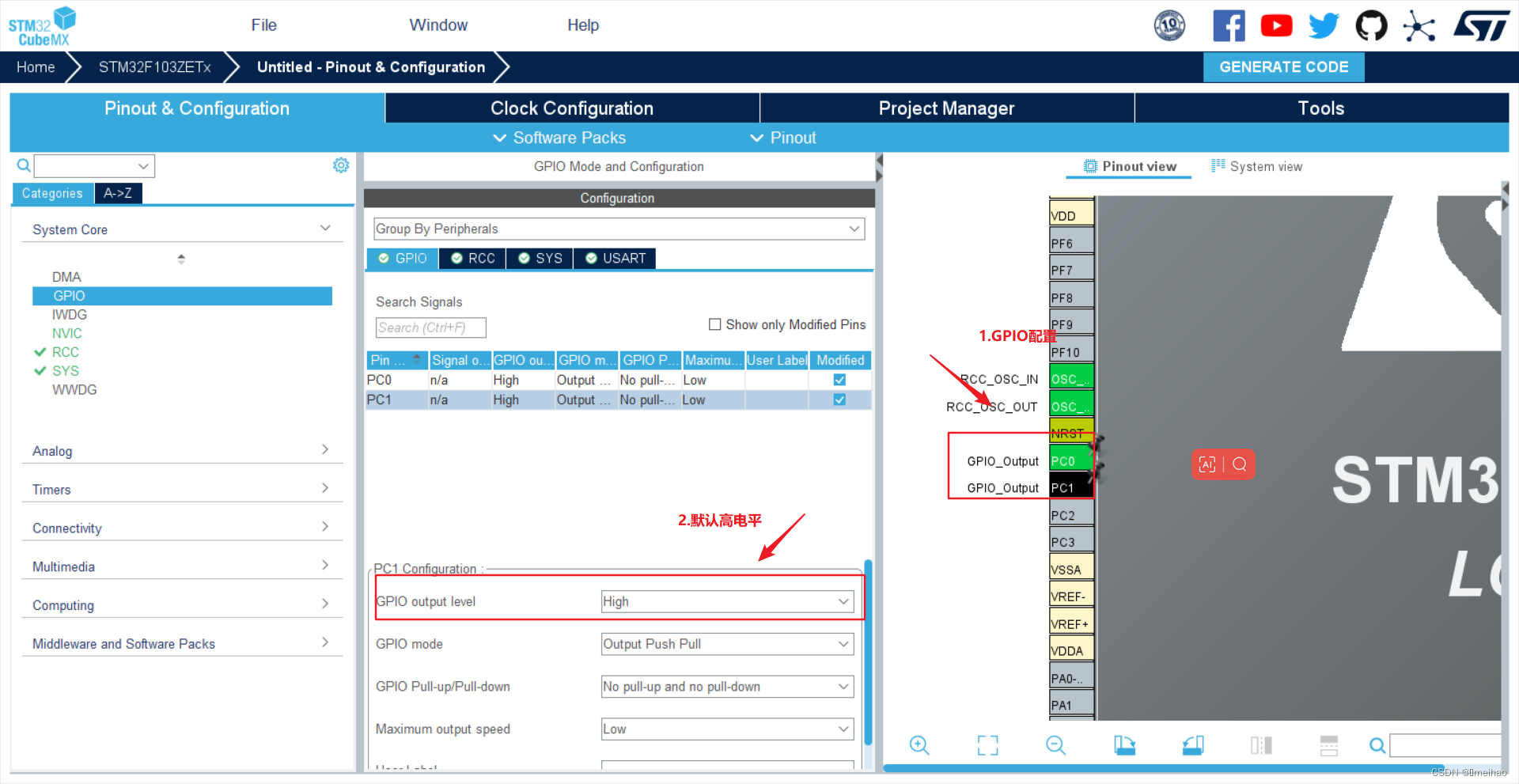Viewport: 1519px width, 784px height.
Task: Fit the chip to the view
Action: coord(987,745)
